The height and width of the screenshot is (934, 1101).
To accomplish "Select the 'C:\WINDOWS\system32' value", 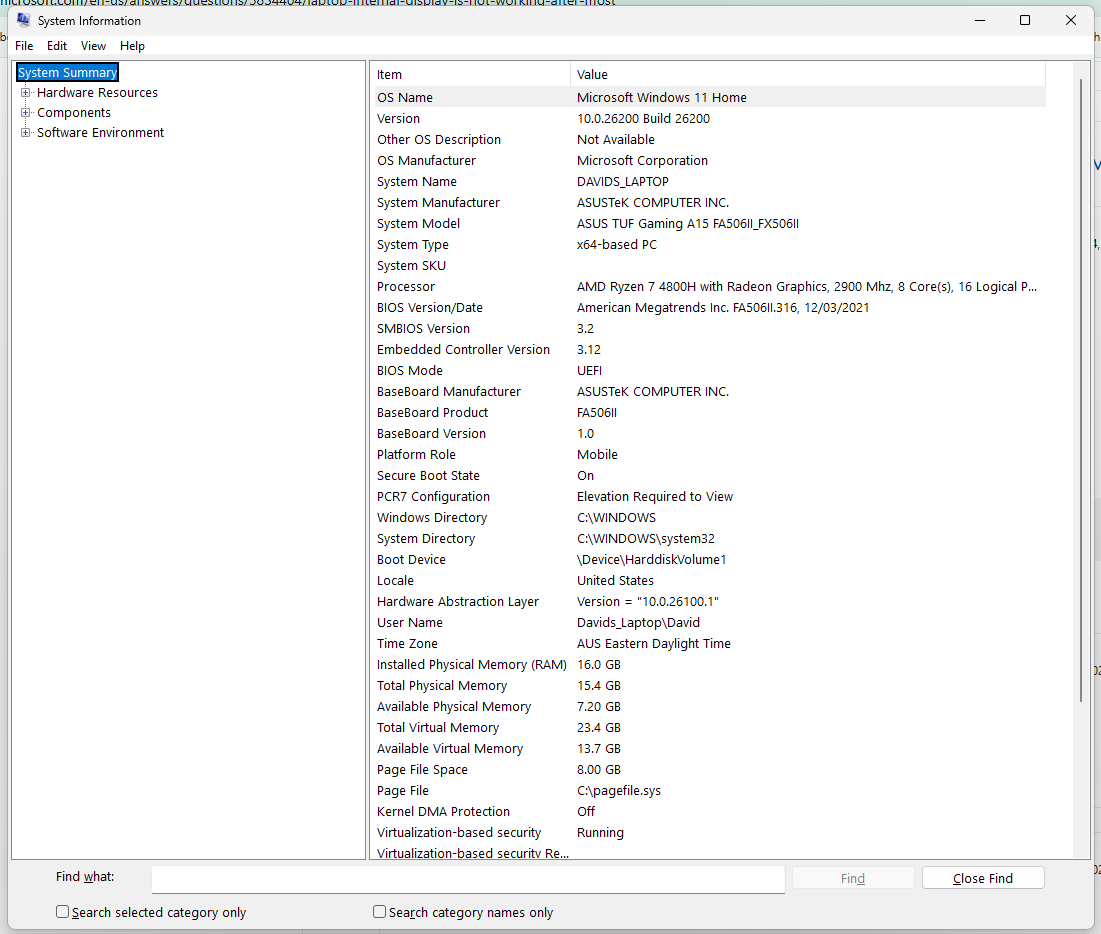I will click(646, 539).
